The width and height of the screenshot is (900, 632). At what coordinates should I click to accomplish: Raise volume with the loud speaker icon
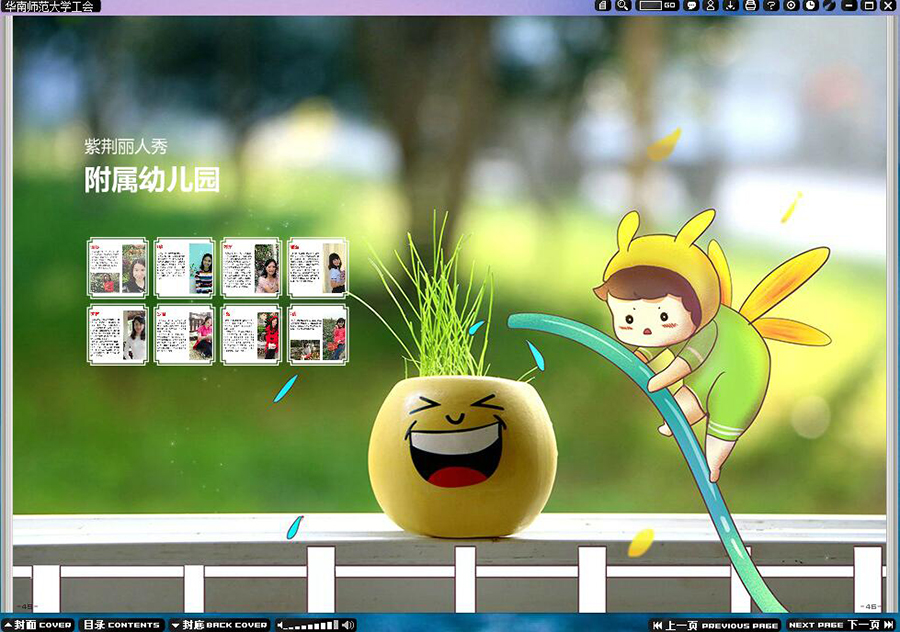coord(348,625)
